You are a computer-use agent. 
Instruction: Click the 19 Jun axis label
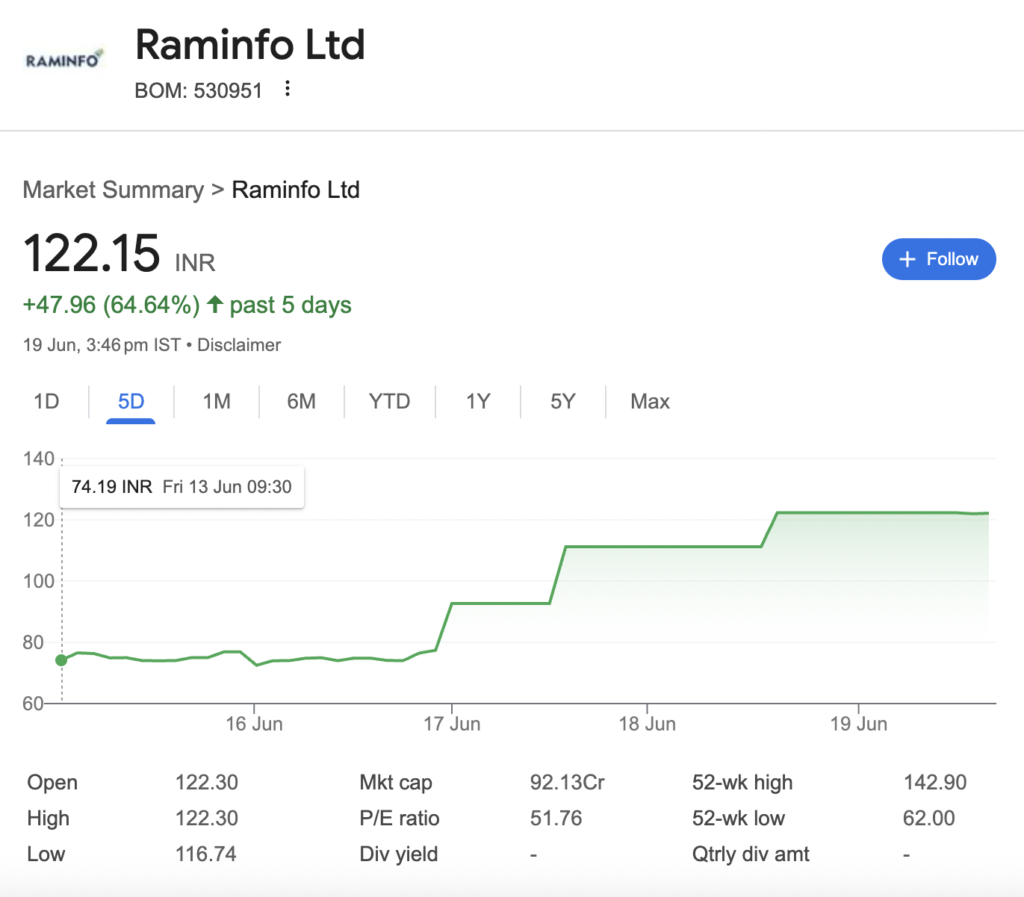pos(858,723)
